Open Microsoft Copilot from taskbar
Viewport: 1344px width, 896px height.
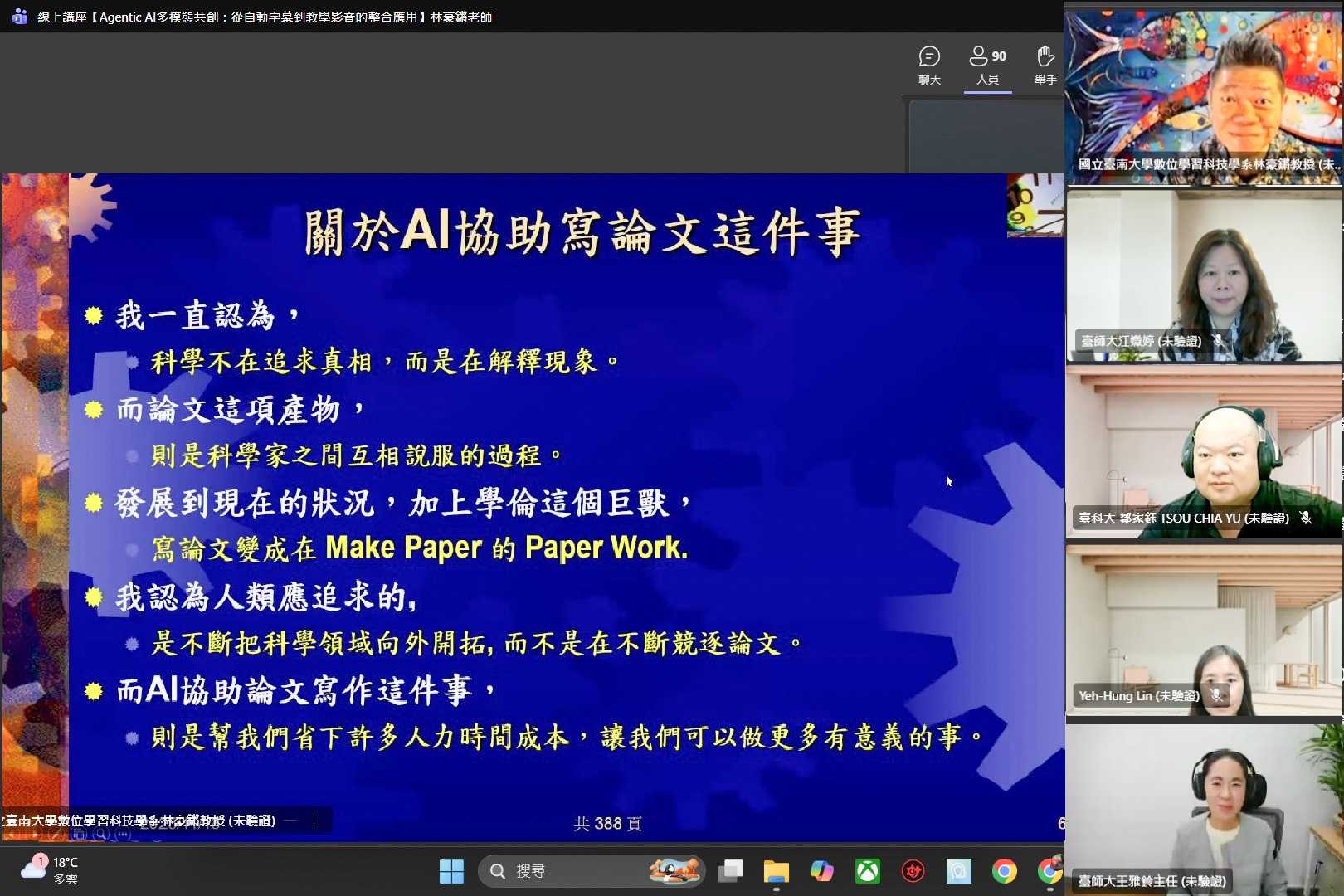821,871
